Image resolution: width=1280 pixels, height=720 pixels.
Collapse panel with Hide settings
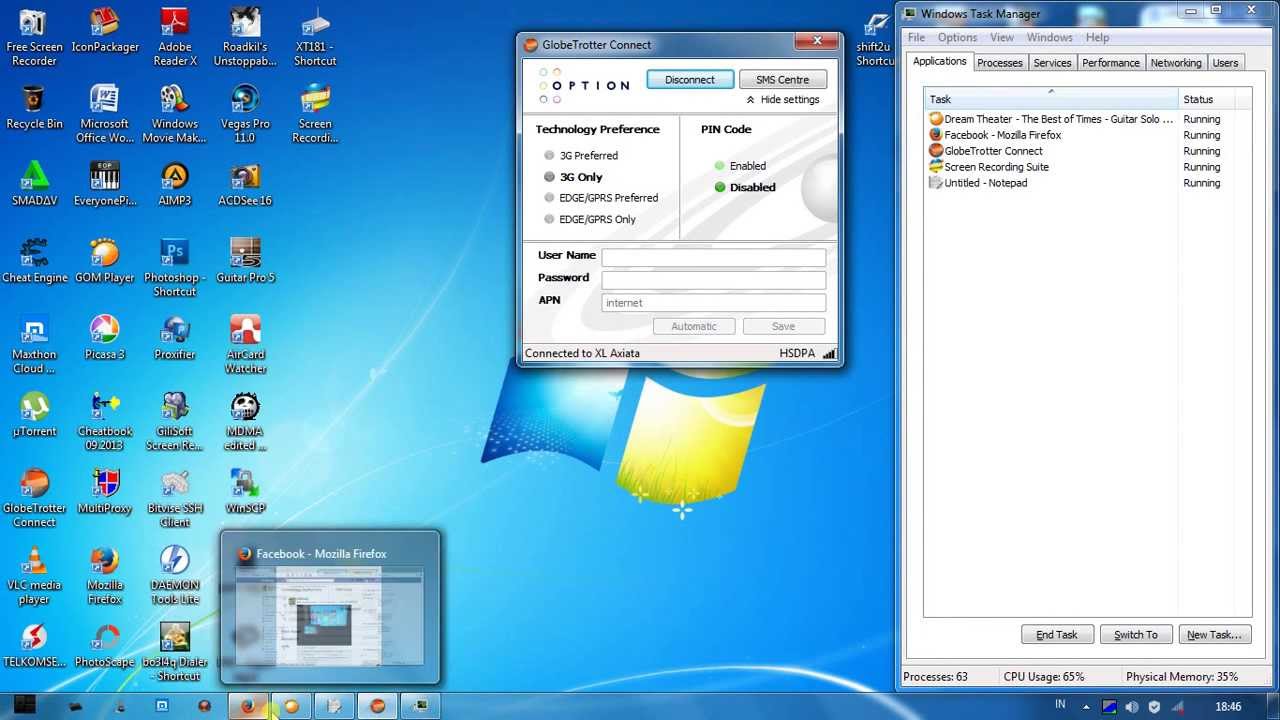[782, 100]
